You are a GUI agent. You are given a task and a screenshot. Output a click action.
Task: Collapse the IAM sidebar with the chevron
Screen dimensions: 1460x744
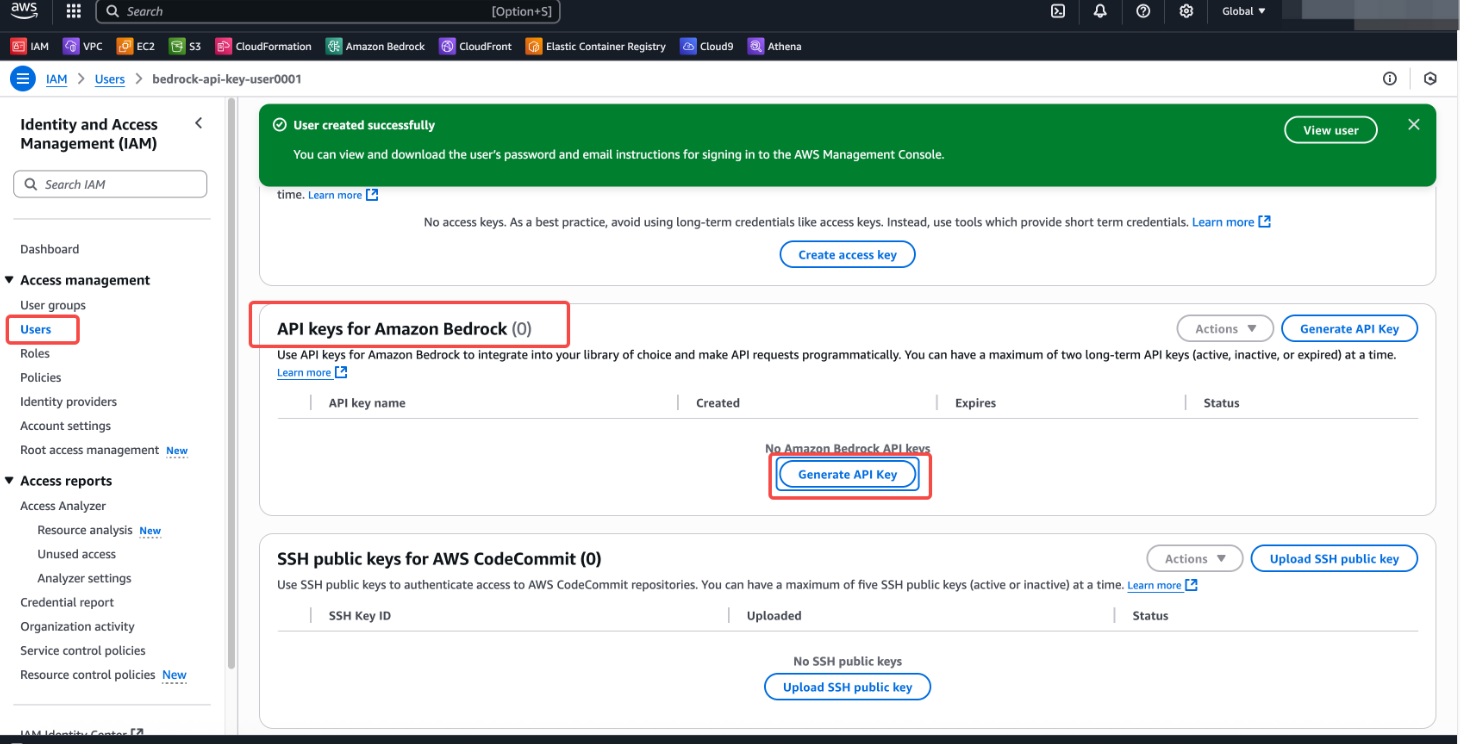198,123
